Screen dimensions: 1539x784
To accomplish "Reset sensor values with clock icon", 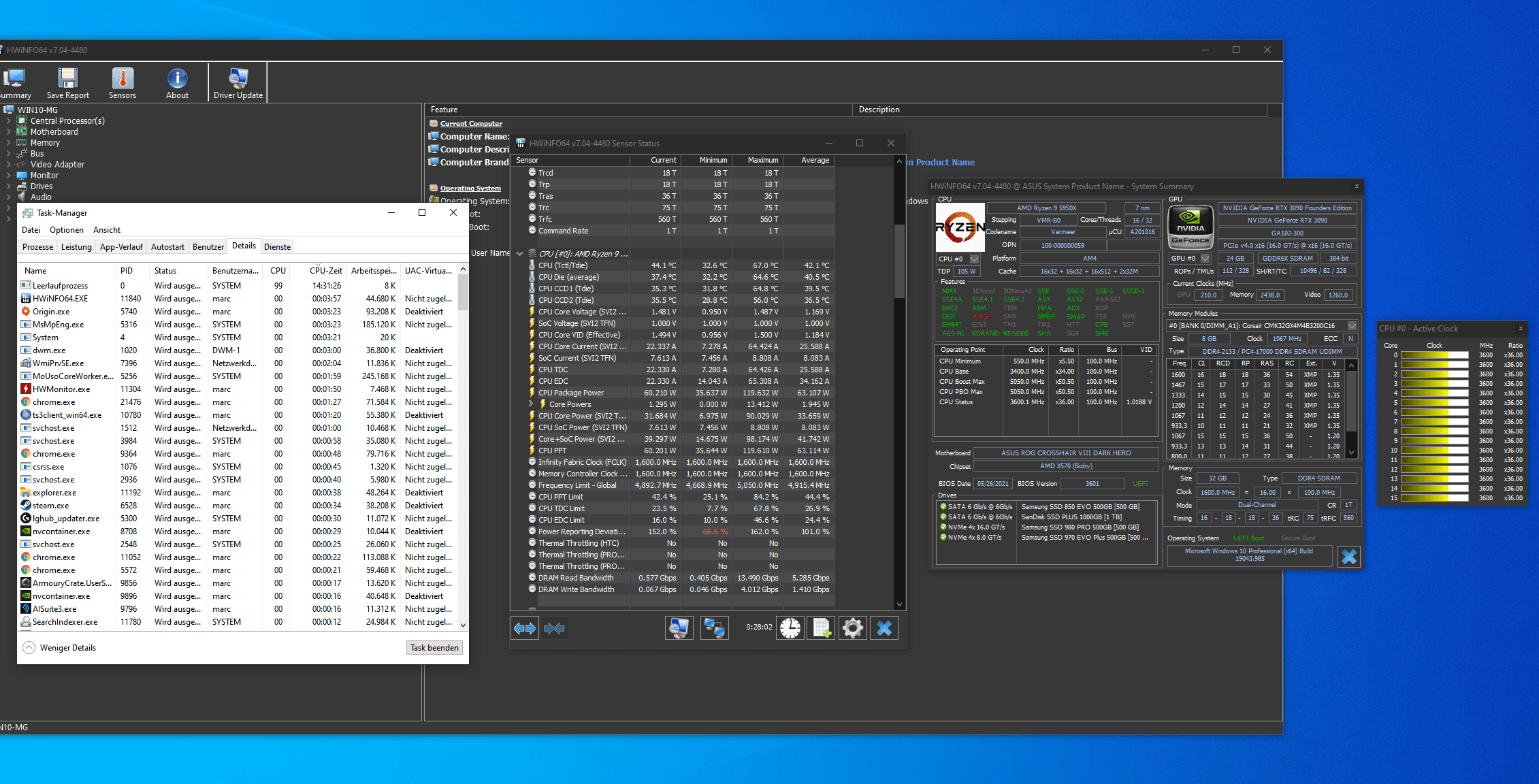I will coord(790,628).
